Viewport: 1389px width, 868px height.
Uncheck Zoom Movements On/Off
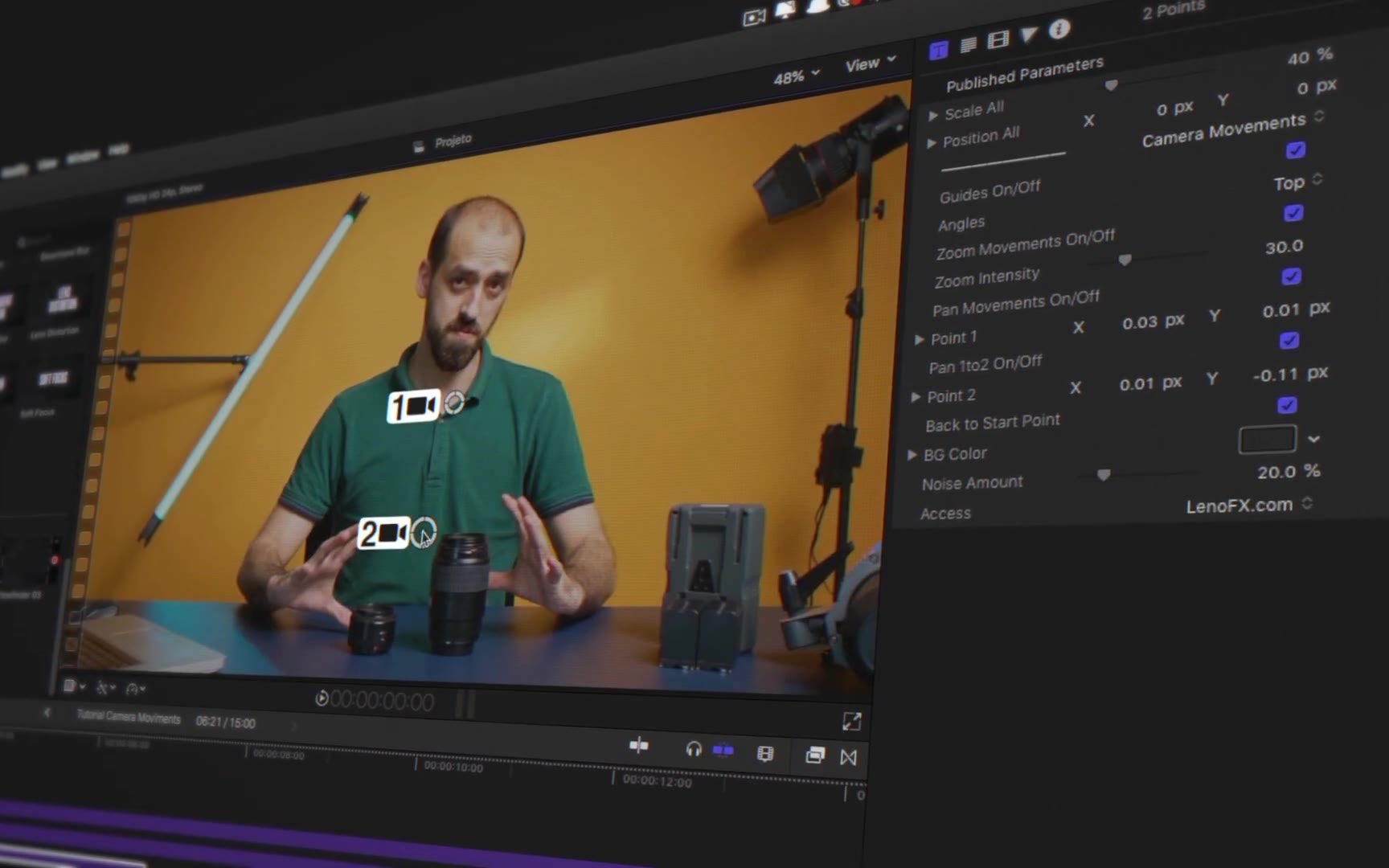click(1293, 213)
